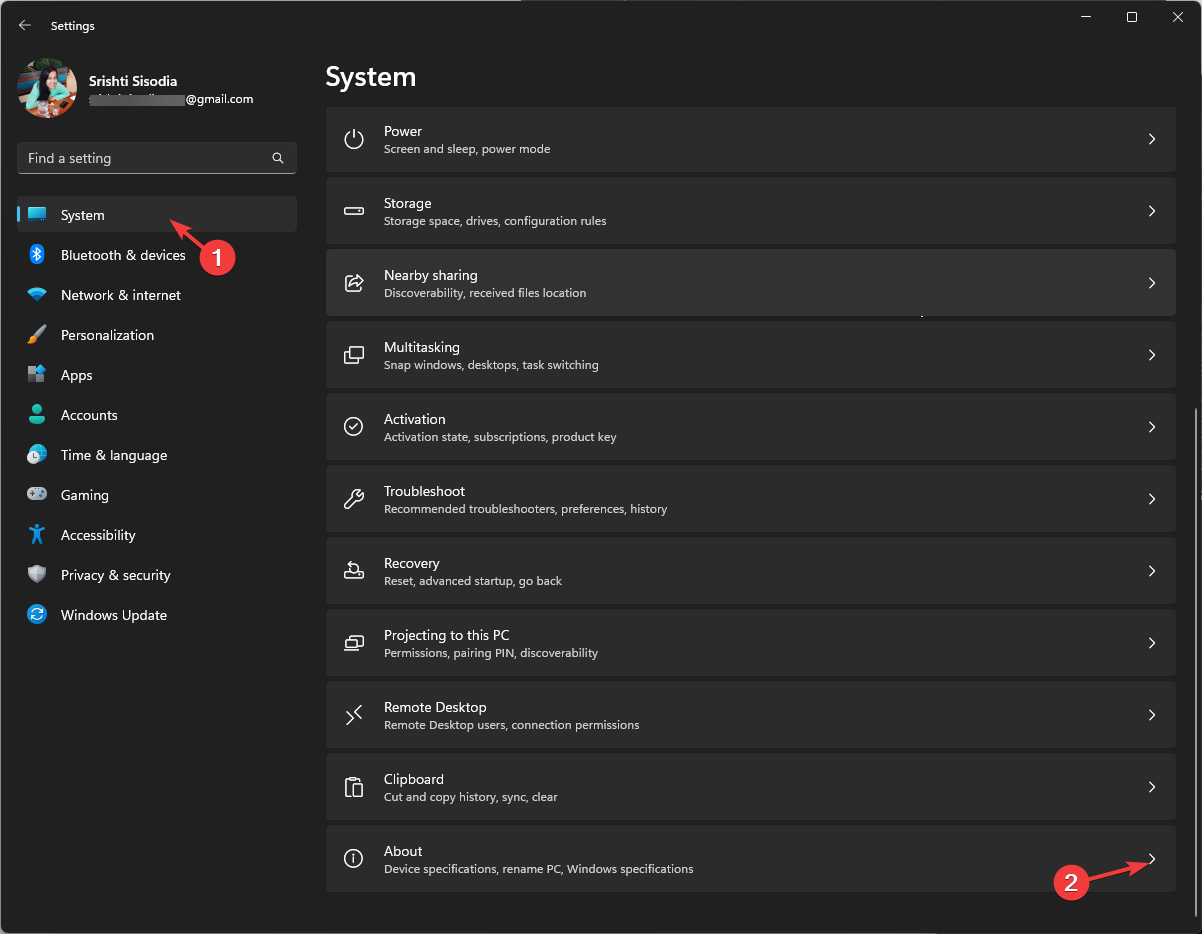Select System in the left navigation
The image size is (1202, 934).
[83, 215]
